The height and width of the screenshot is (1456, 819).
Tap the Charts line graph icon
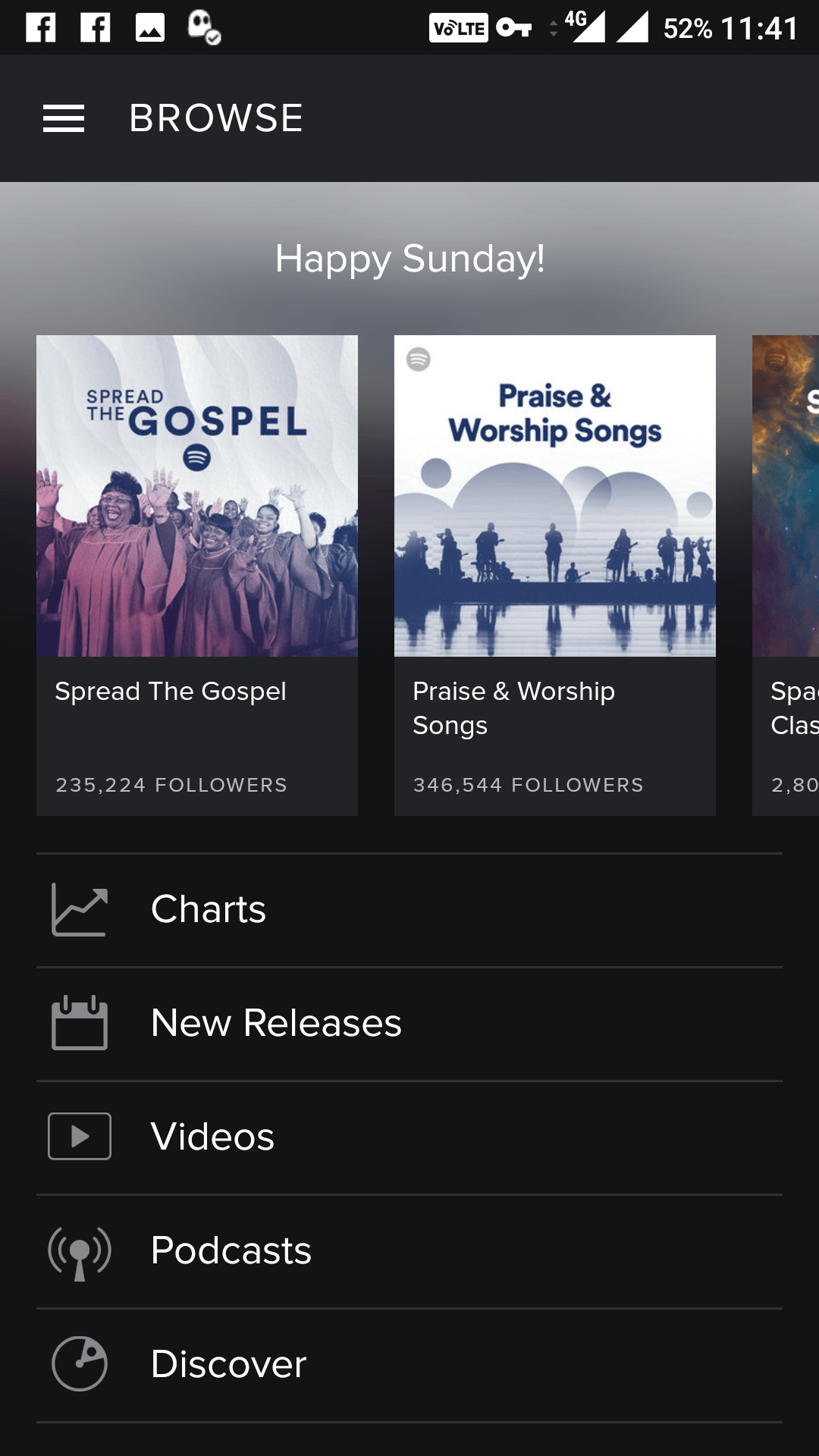click(80, 910)
